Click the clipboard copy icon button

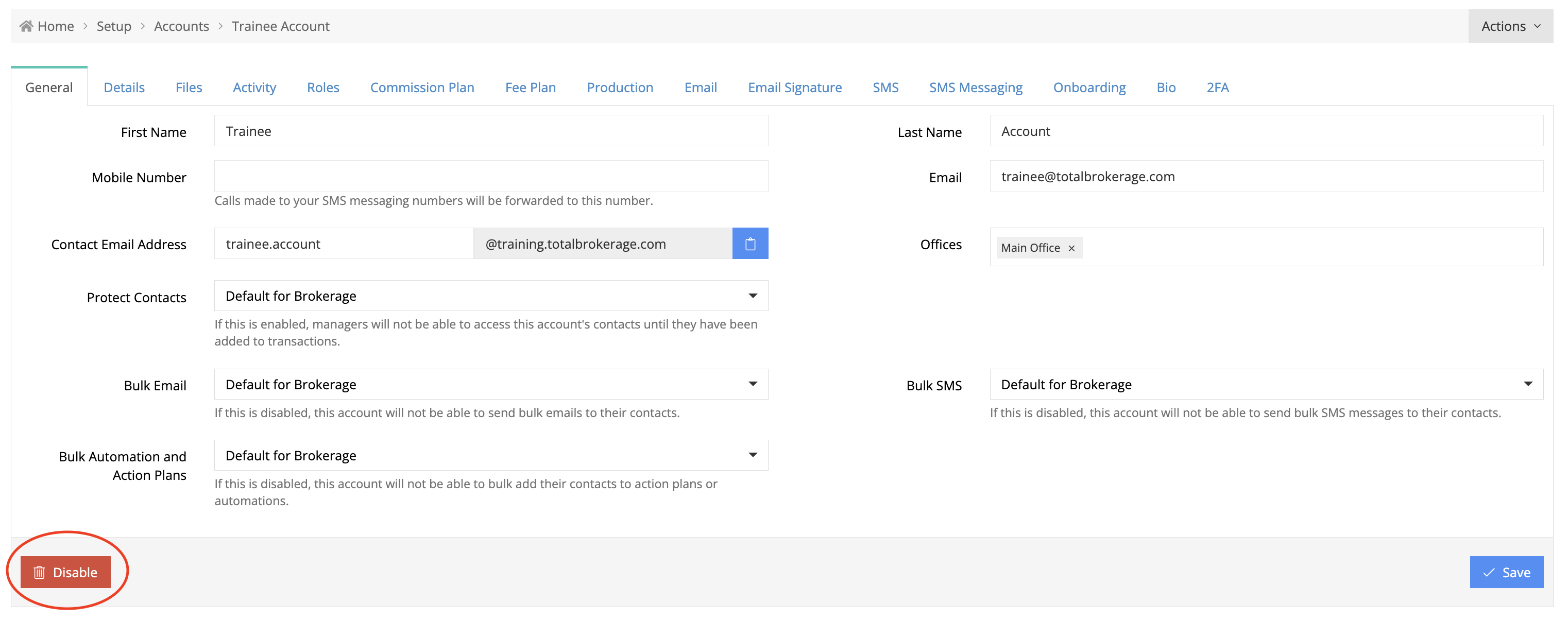pyautogui.click(x=749, y=243)
